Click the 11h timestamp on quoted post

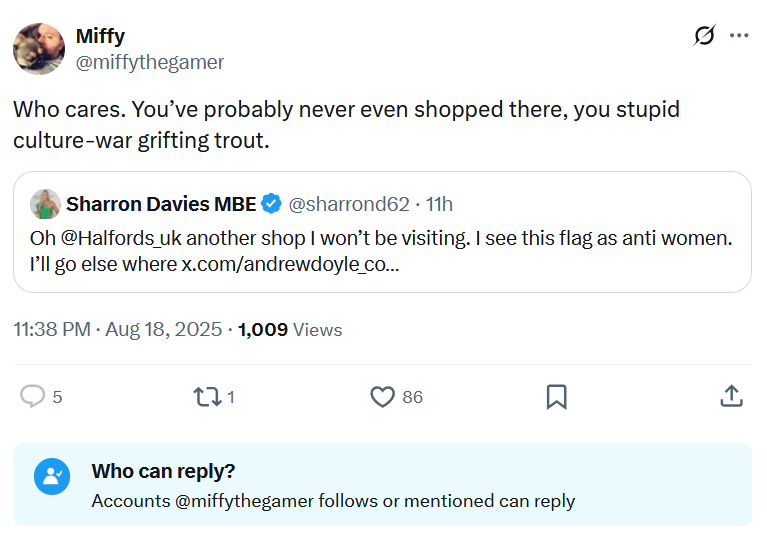[440, 204]
